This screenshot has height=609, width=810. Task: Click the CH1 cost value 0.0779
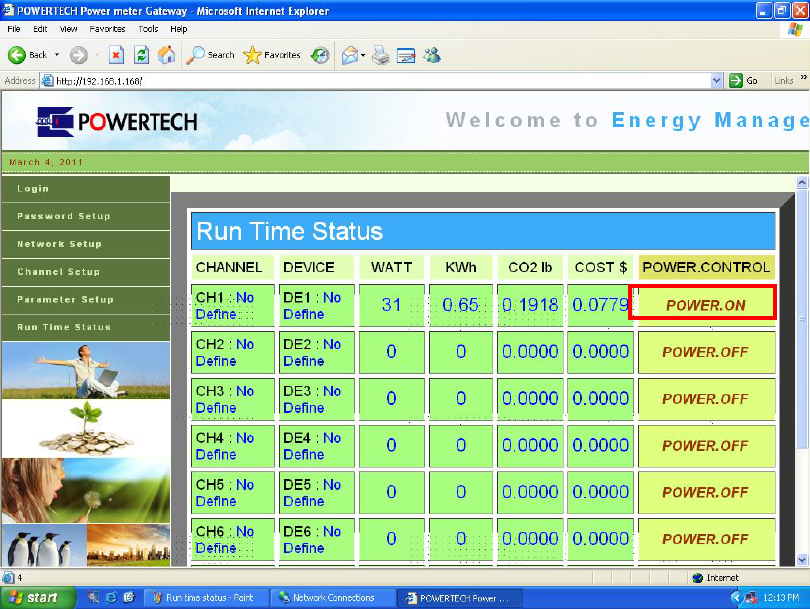point(601,305)
